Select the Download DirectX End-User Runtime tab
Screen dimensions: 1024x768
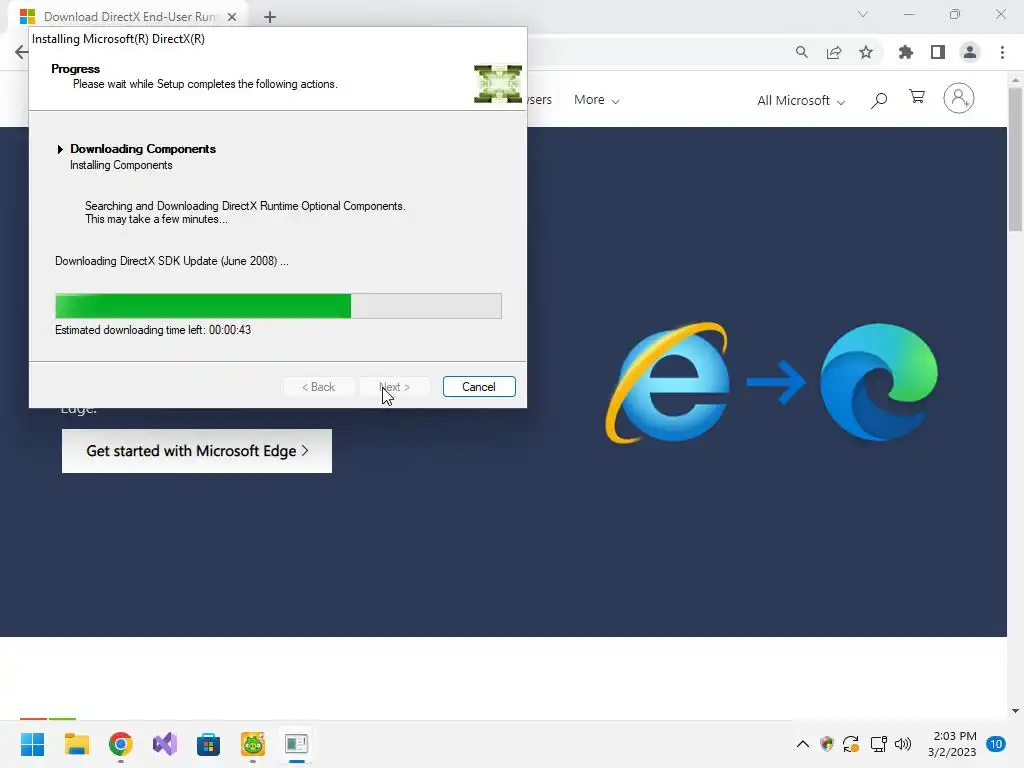pos(129,17)
